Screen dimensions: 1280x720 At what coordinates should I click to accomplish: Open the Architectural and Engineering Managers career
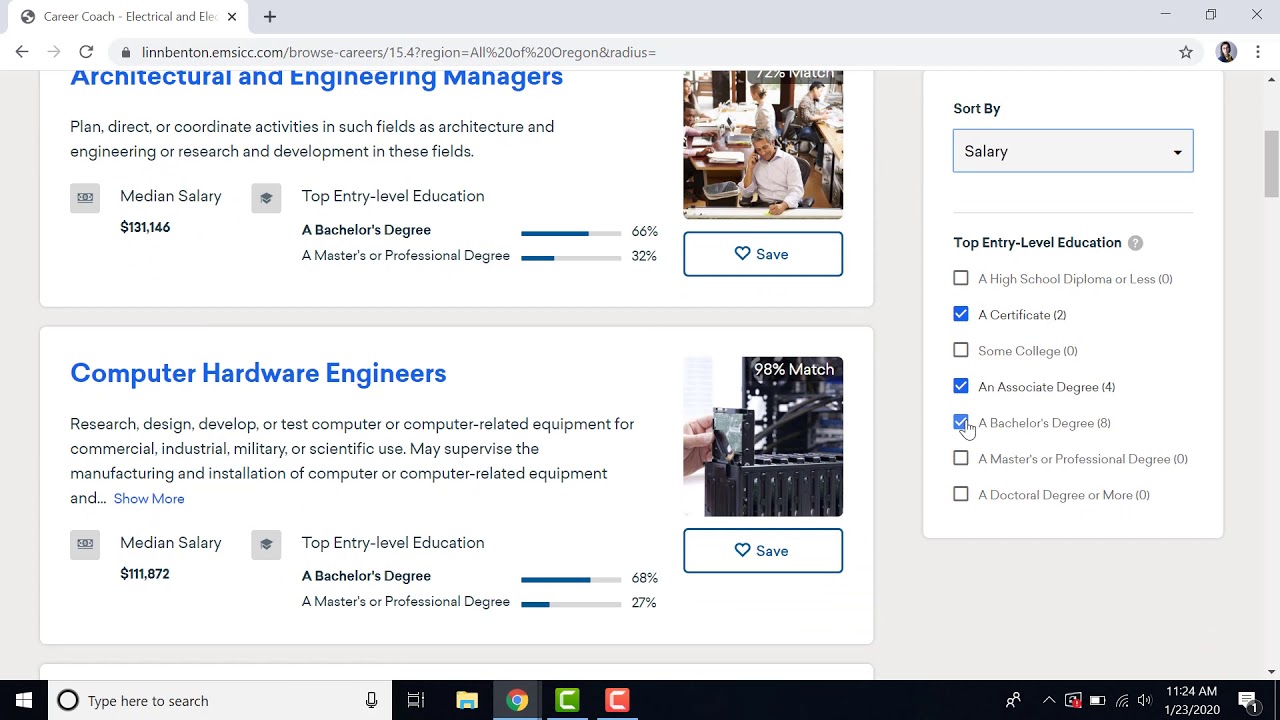[316, 78]
